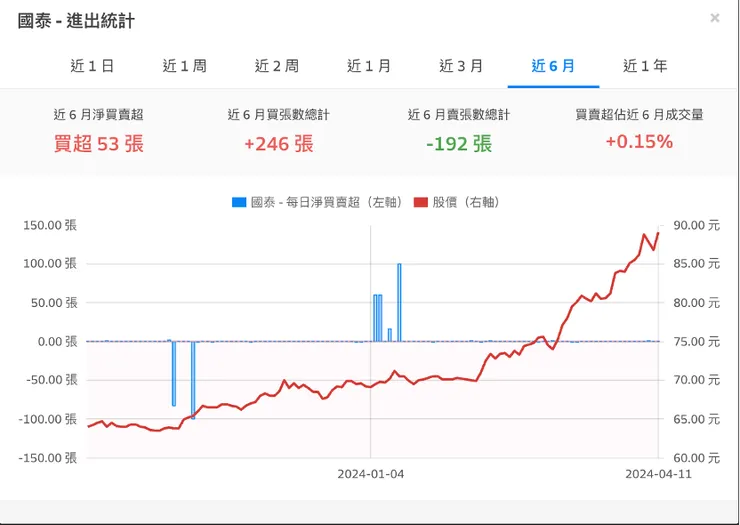The width and height of the screenshot is (740, 525).
Task: Click the +0.15% percentage value
Action: [639, 142]
